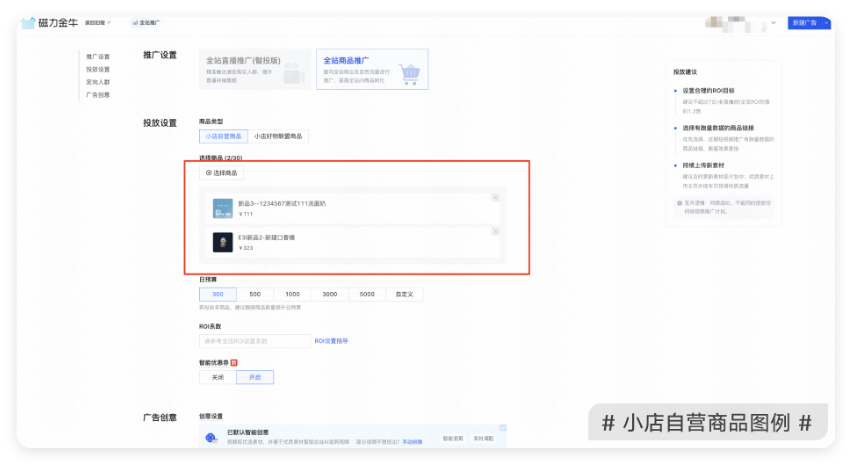Turn 智能优惠券 off with 关闭

(218, 377)
